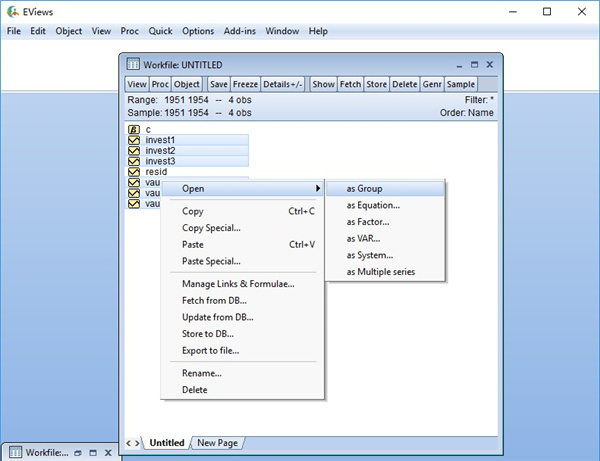Click the EViews application icon in title bar
This screenshot has width=600, height=461.
12,11
